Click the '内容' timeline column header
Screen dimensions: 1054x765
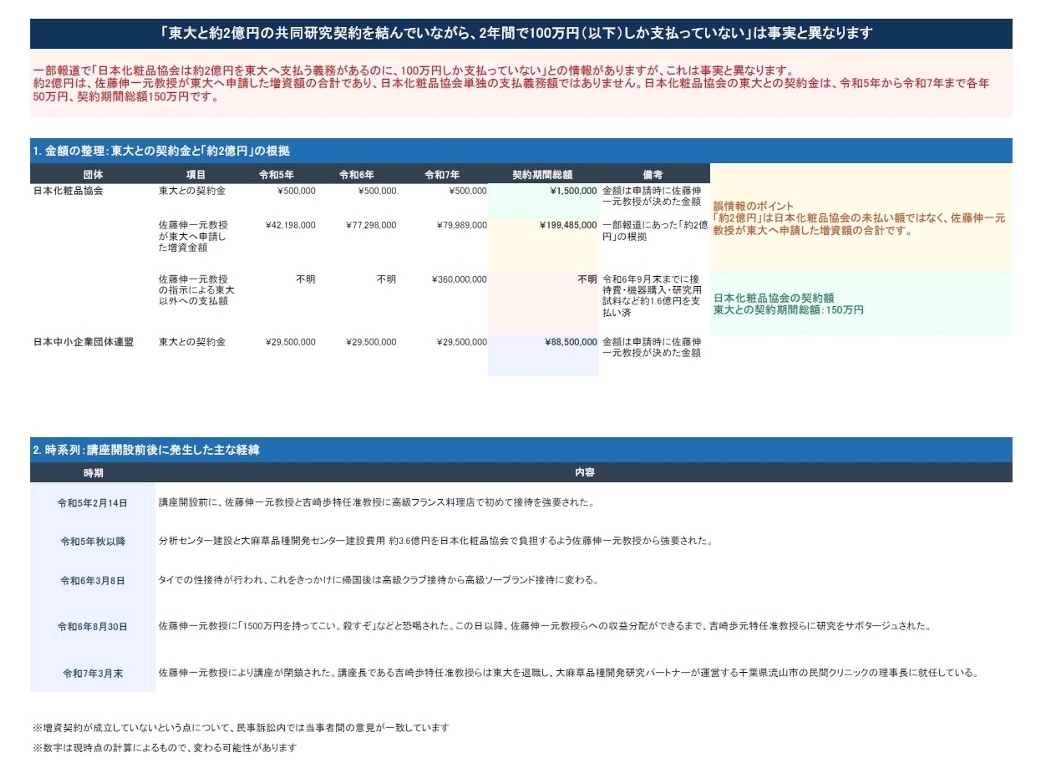[x=584, y=473]
